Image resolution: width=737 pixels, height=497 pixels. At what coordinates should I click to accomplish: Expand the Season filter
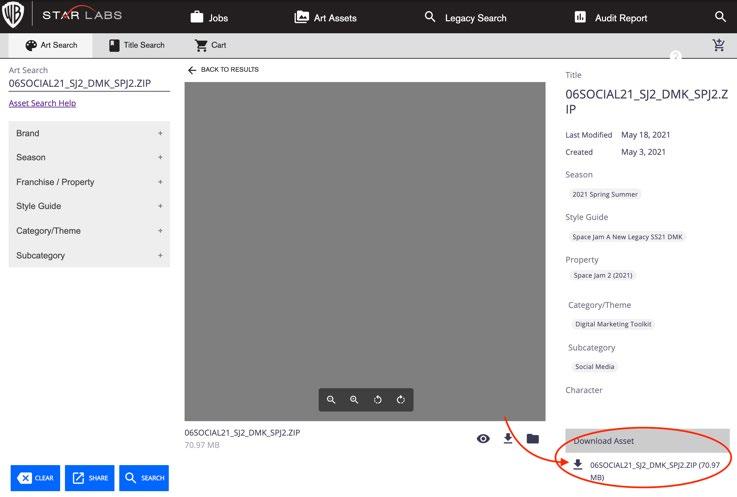(89, 157)
